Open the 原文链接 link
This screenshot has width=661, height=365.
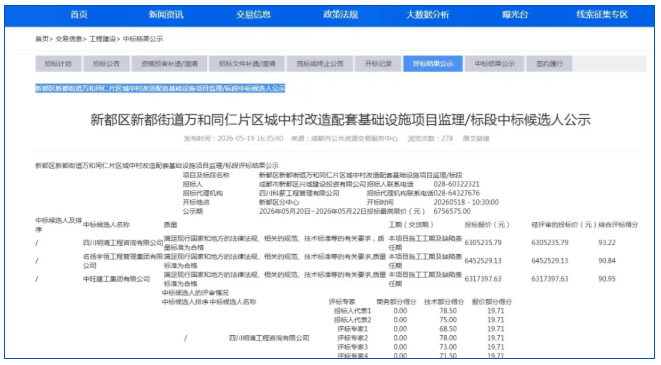(476, 138)
